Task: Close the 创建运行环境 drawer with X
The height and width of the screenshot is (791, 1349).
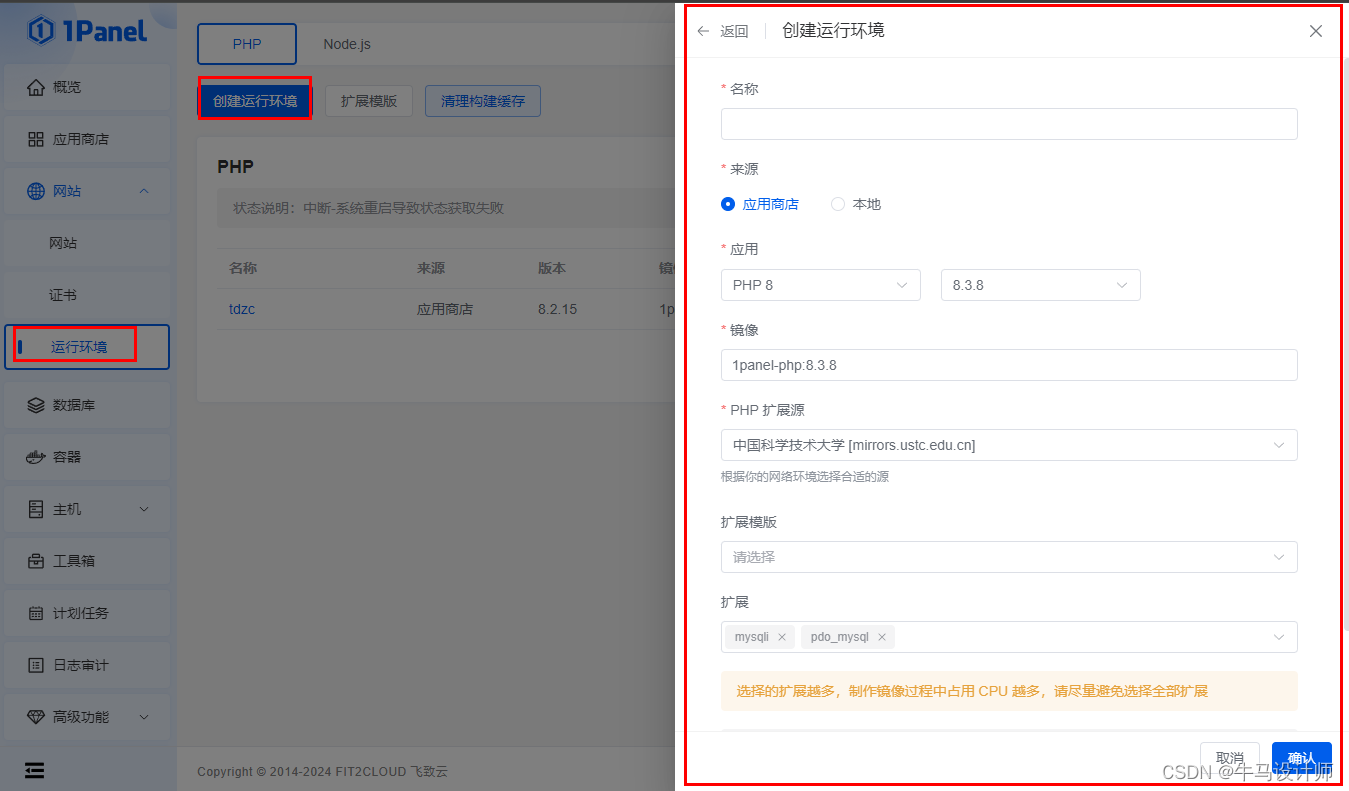Action: 1316,31
